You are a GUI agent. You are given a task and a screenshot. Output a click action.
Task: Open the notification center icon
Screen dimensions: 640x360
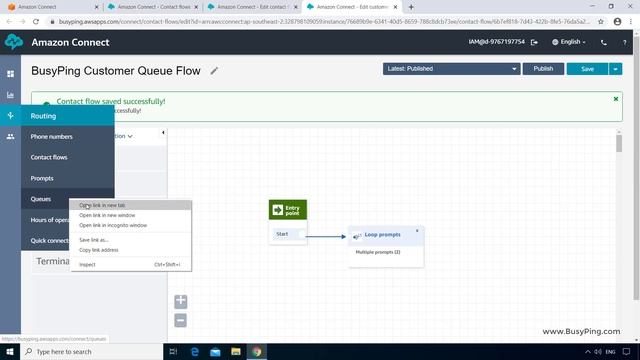pos(627,351)
